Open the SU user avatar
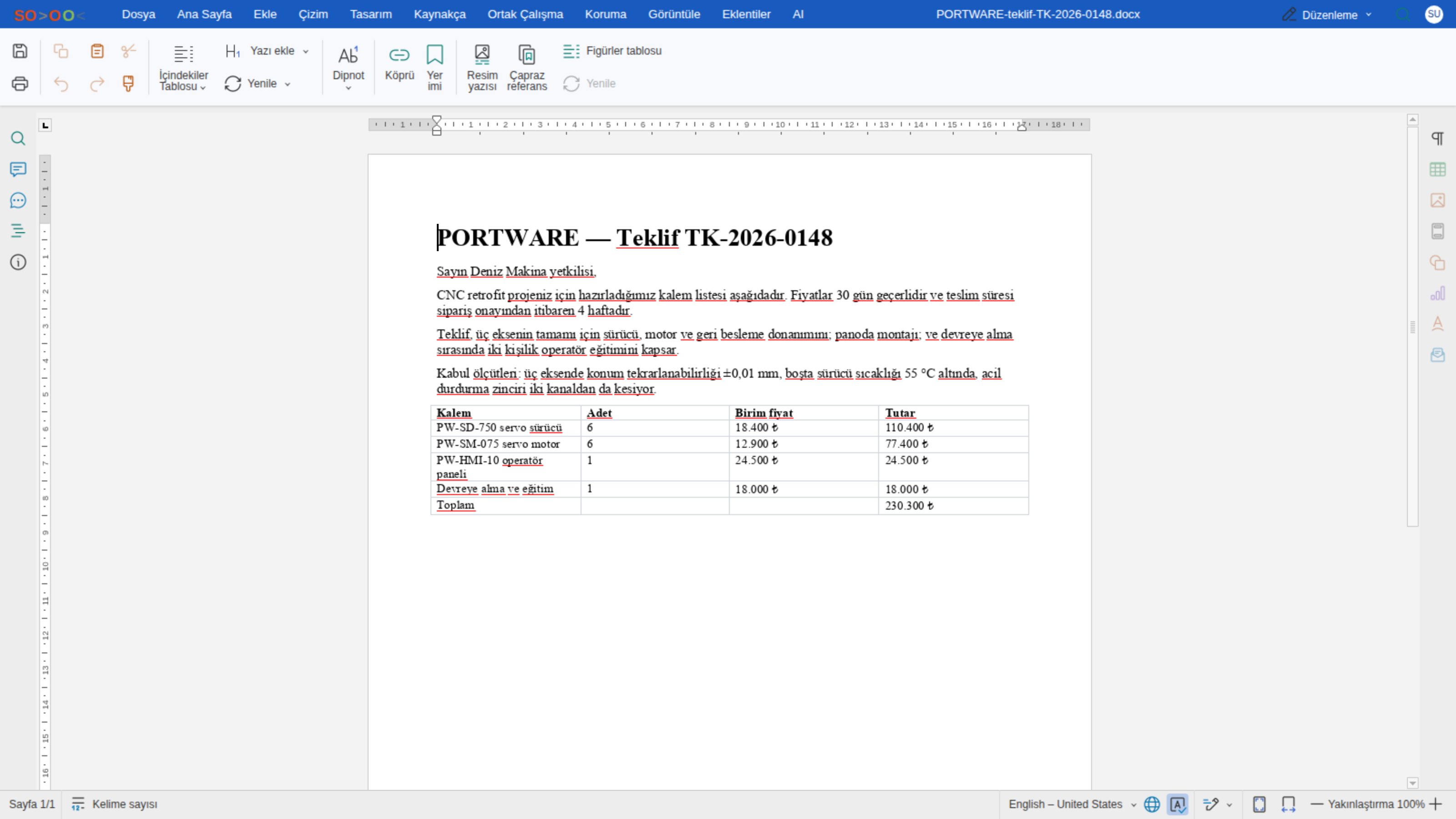The image size is (1456, 819). pyautogui.click(x=1434, y=14)
